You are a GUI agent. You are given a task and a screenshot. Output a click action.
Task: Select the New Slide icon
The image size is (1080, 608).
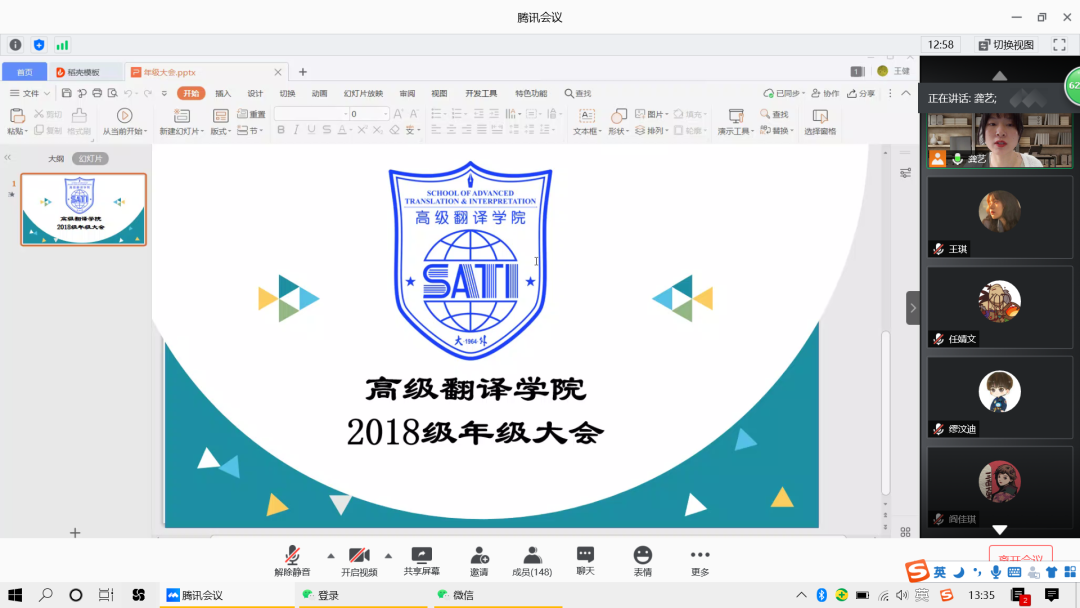181,116
